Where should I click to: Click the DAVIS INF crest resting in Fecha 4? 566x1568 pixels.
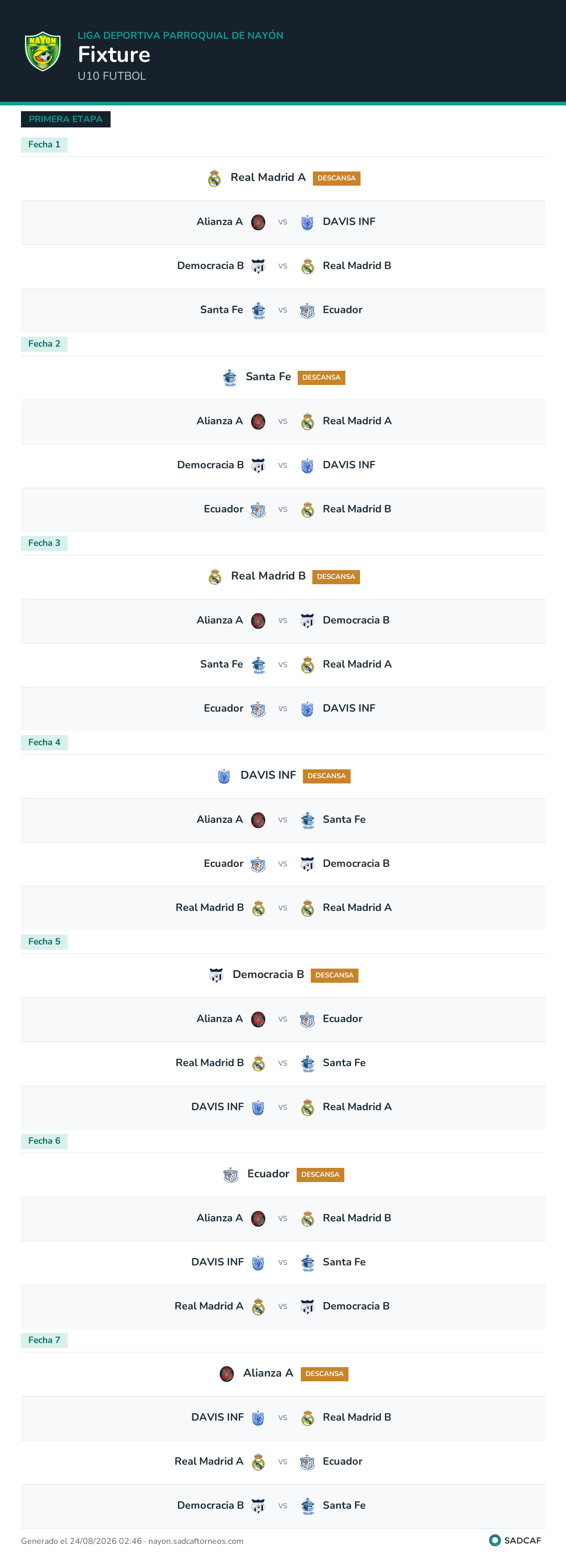224,776
